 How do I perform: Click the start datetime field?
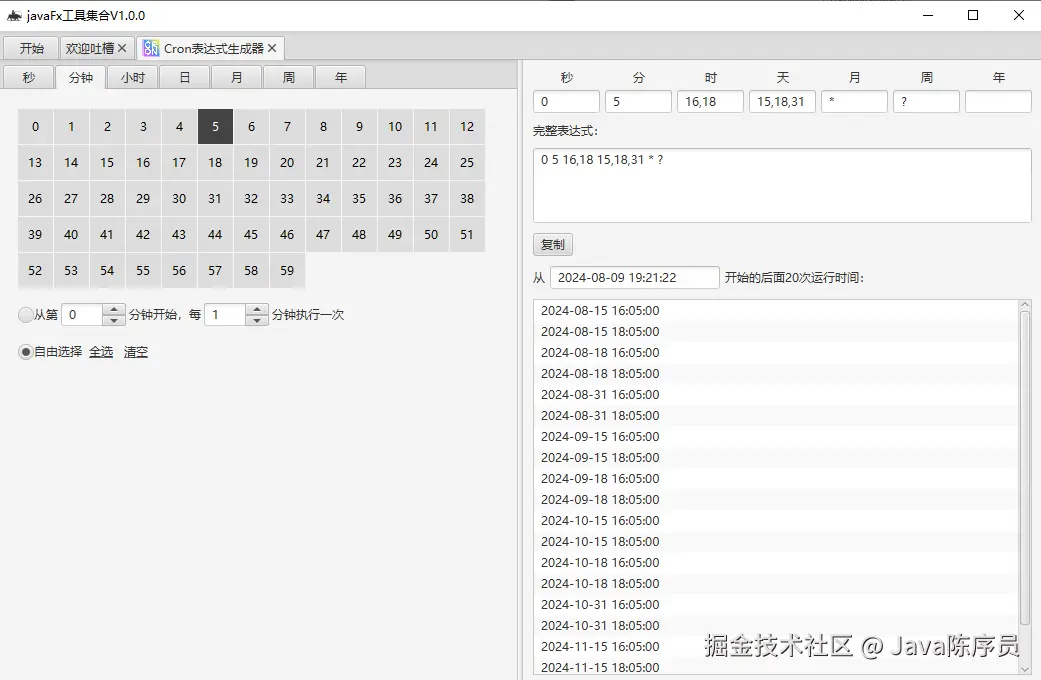coord(635,278)
